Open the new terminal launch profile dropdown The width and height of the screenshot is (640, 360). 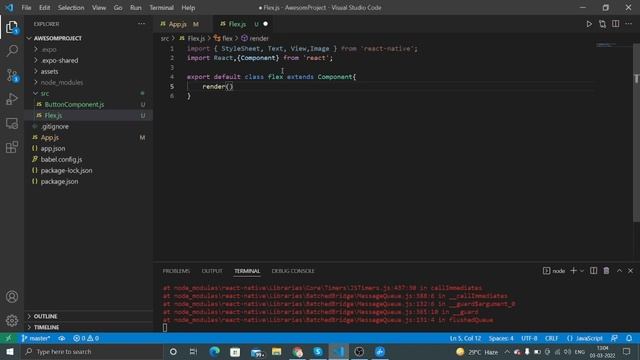(582, 271)
